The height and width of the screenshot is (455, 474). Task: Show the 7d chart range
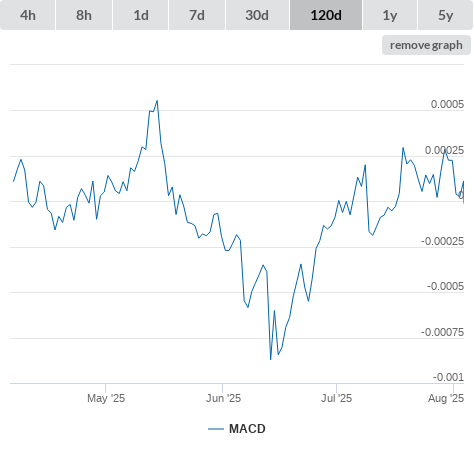[197, 15]
